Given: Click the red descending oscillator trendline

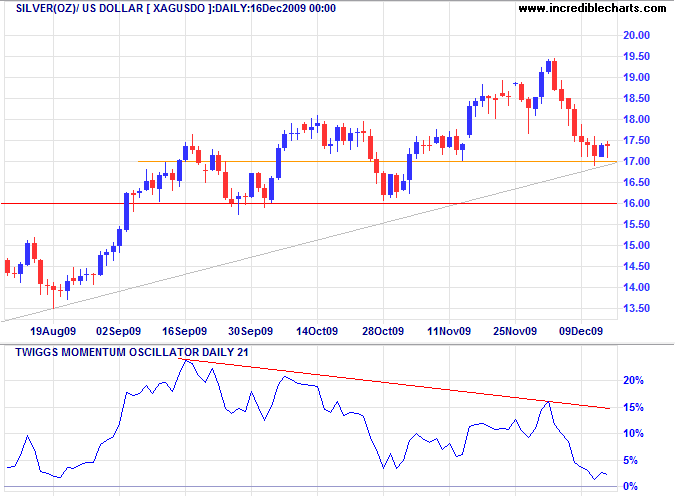Looking at the screenshot, I should tap(394, 384).
